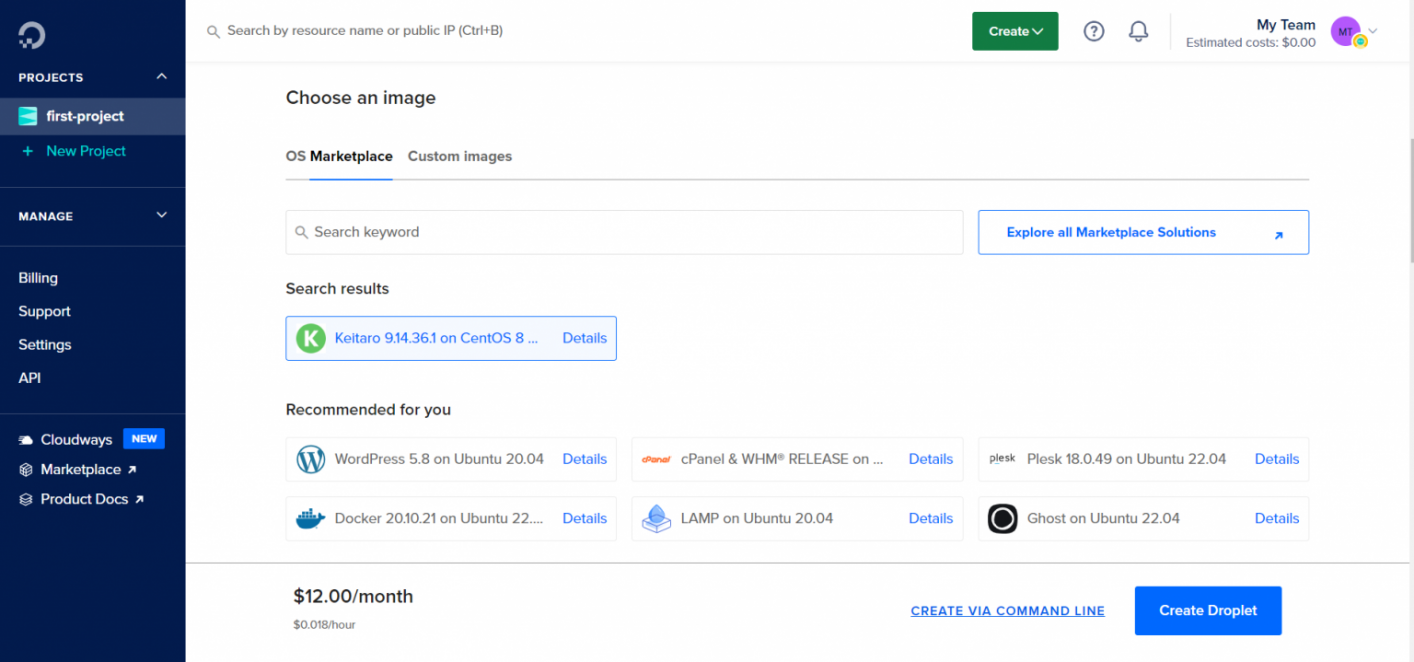The height and width of the screenshot is (662, 1414).
Task: Click the Keitaro green K logo
Action: 311,338
